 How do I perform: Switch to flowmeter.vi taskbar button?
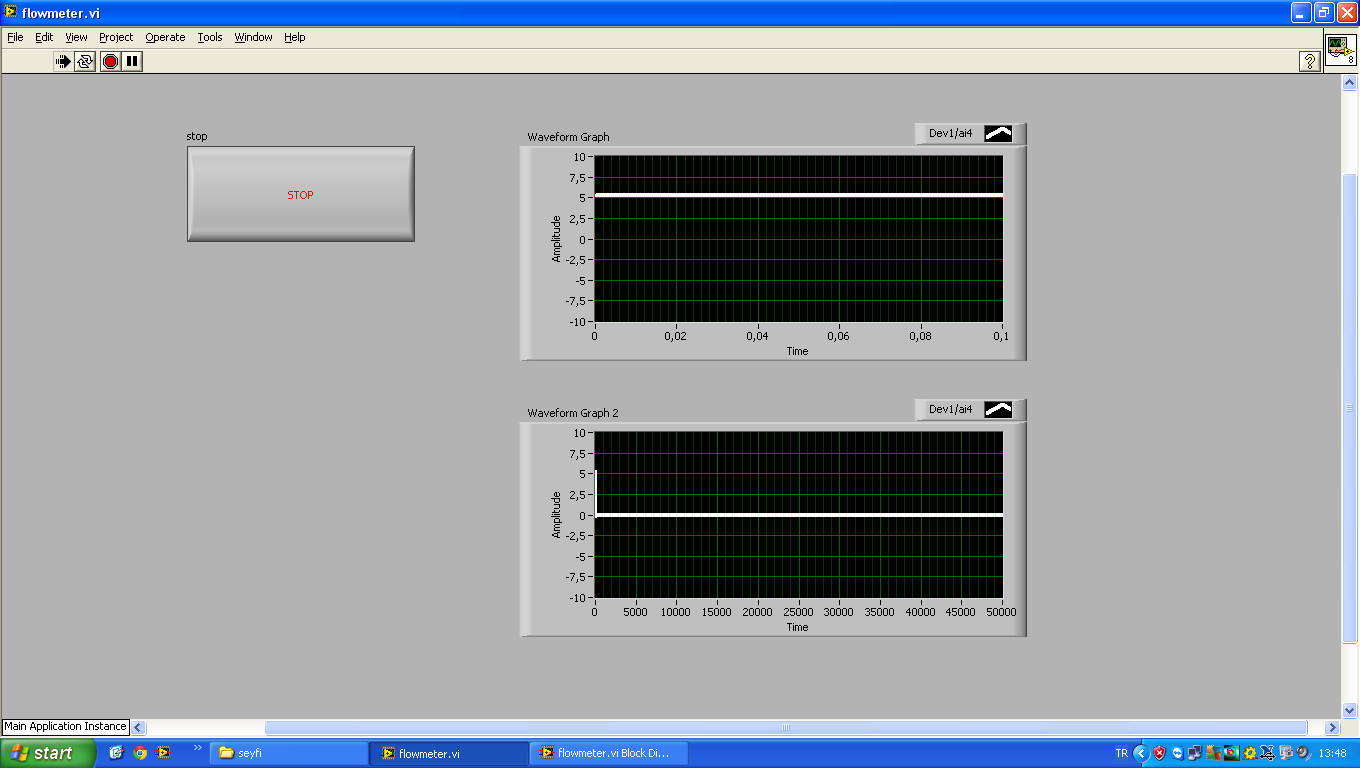click(x=448, y=753)
